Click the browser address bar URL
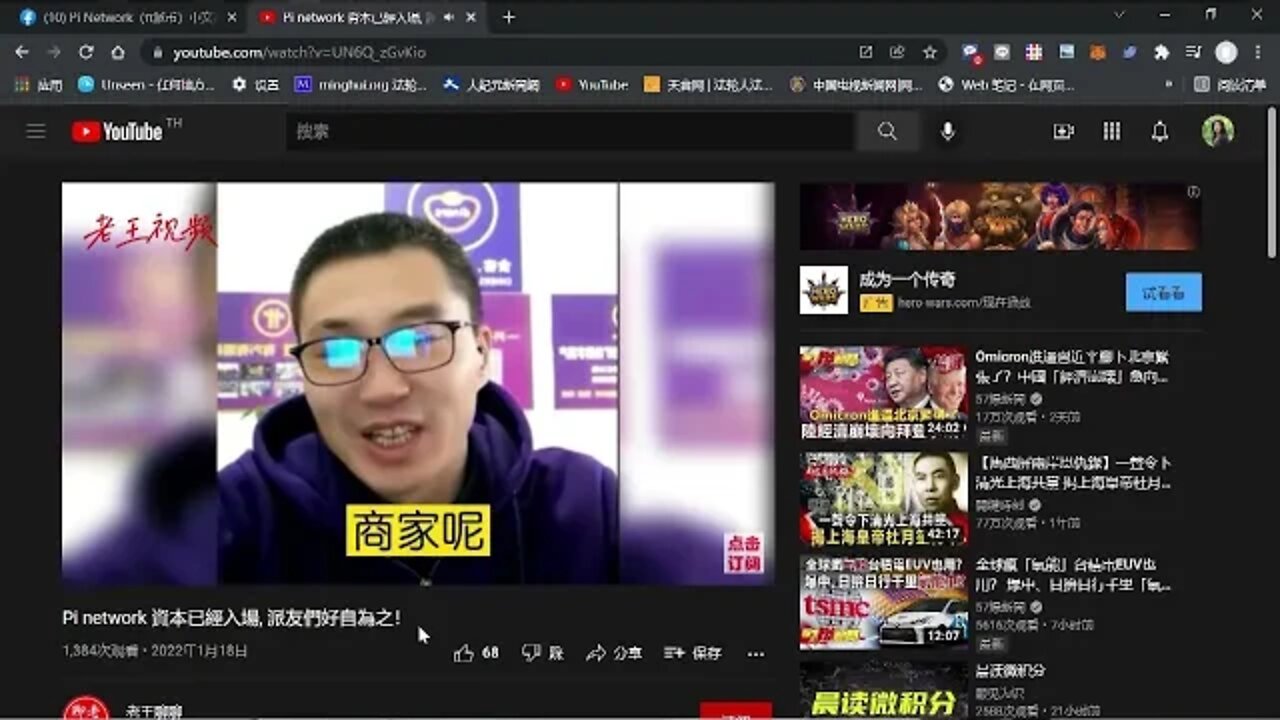Image resolution: width=1280 pixels, height=720 pixels. click(300, 52)
